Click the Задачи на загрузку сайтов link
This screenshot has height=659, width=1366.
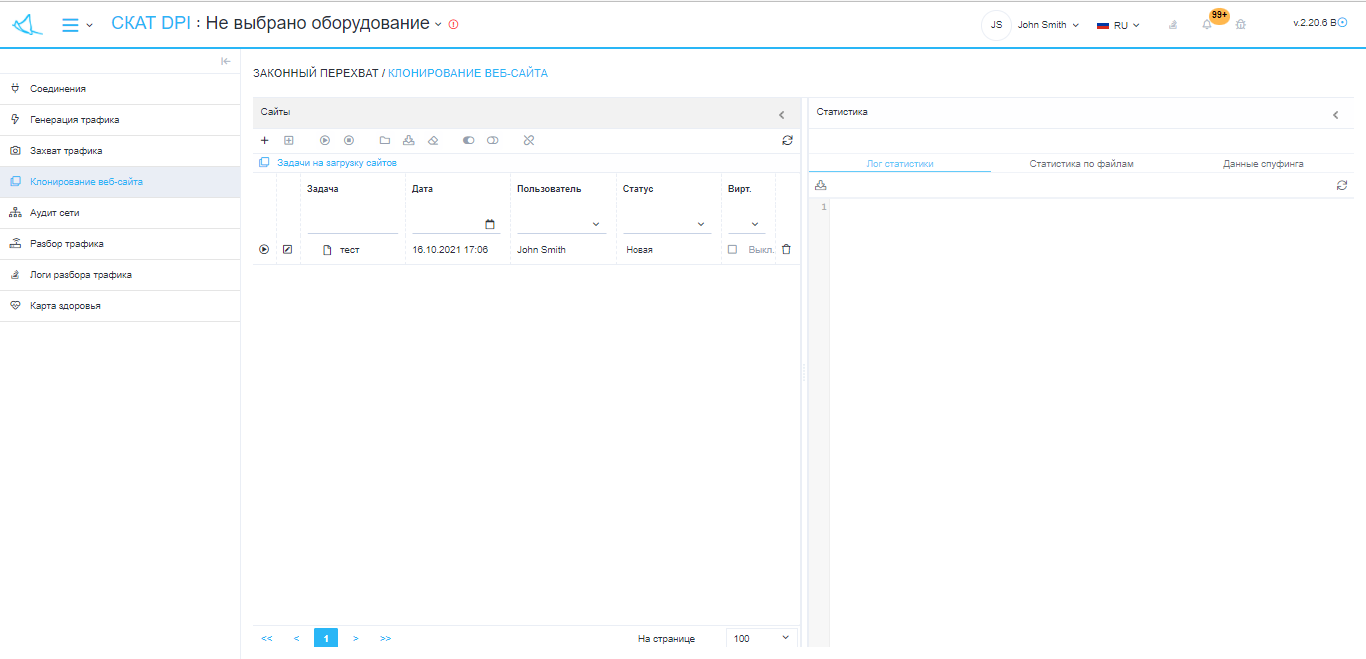[x=336, y=162]
